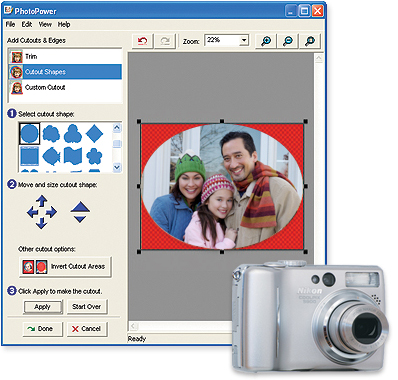Viewport: 398px width, 380px height.
Task: Click the Start Over button
Action: point(87,307)
